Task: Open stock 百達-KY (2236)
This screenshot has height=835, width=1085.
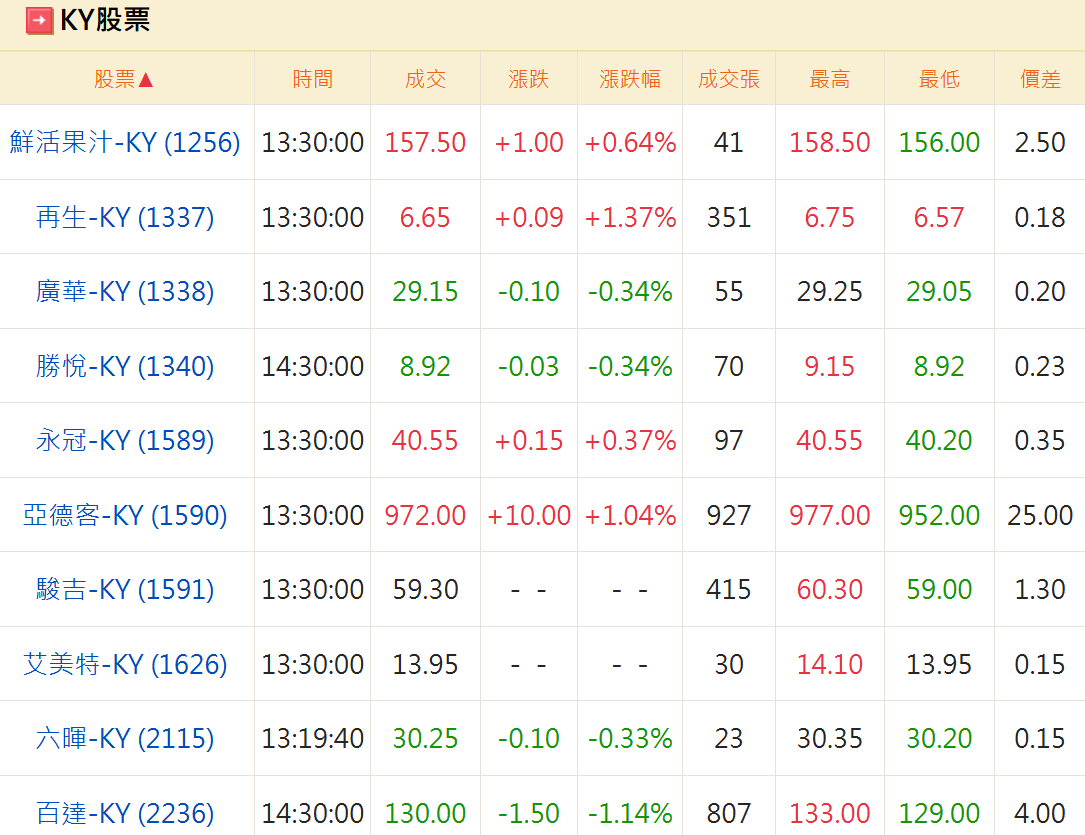Action: [x=125, y=814]
